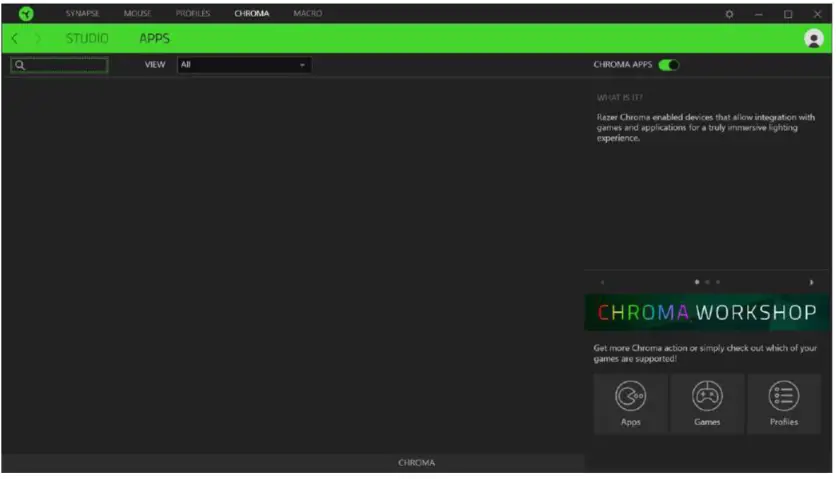Screen dimensions: 840x479
Task: Select the Apps subtab
Action: coord(154,39)
